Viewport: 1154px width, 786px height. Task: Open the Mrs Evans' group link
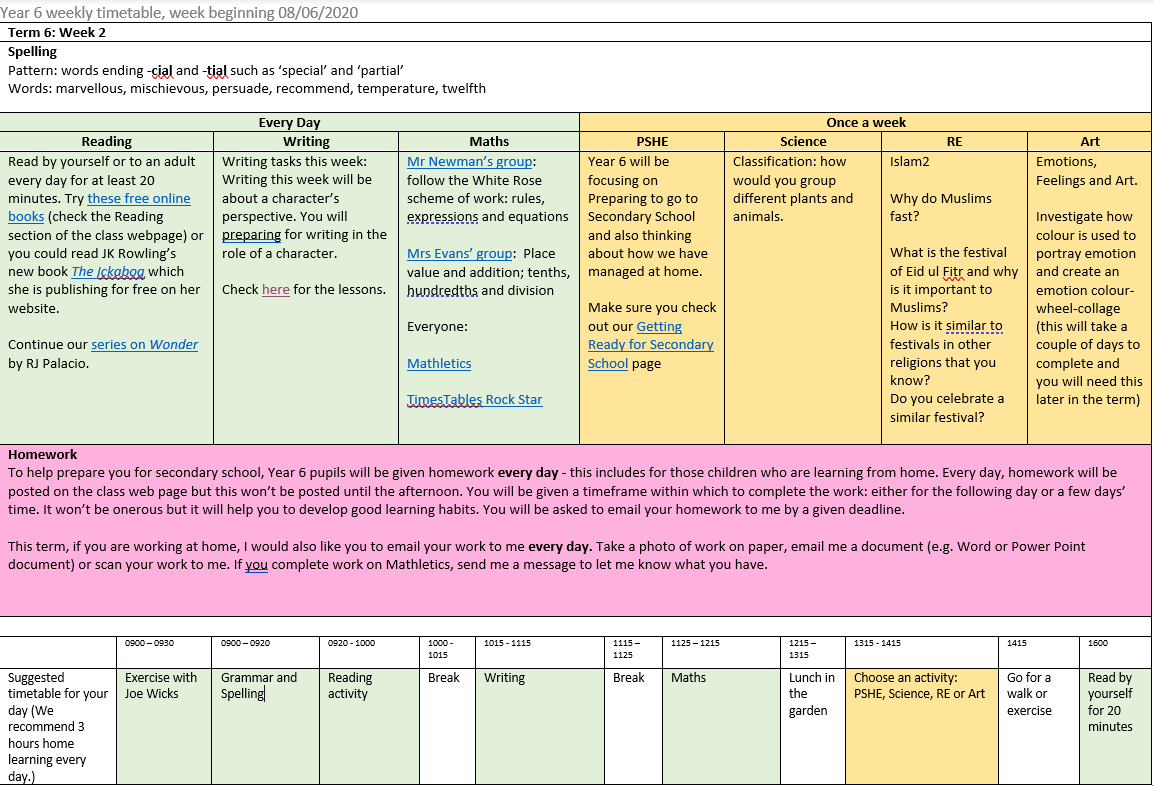(460, 254)
